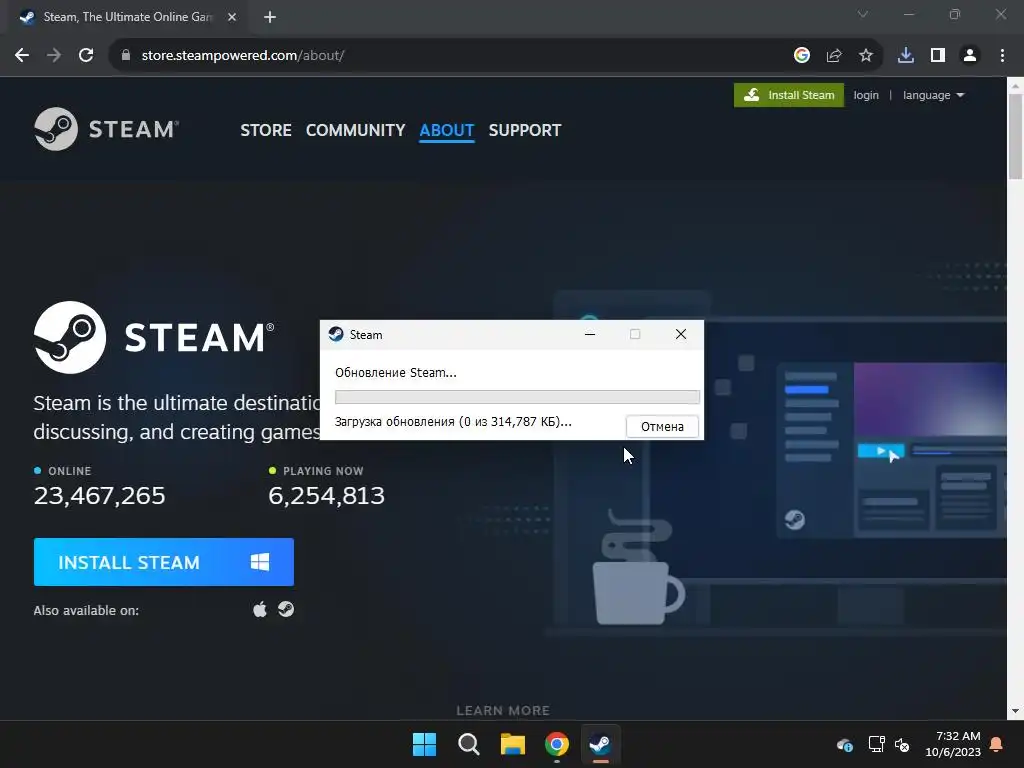Click the large blue INSTALL STEAM button
The image size is (1024, 768).
pos(164,562)
